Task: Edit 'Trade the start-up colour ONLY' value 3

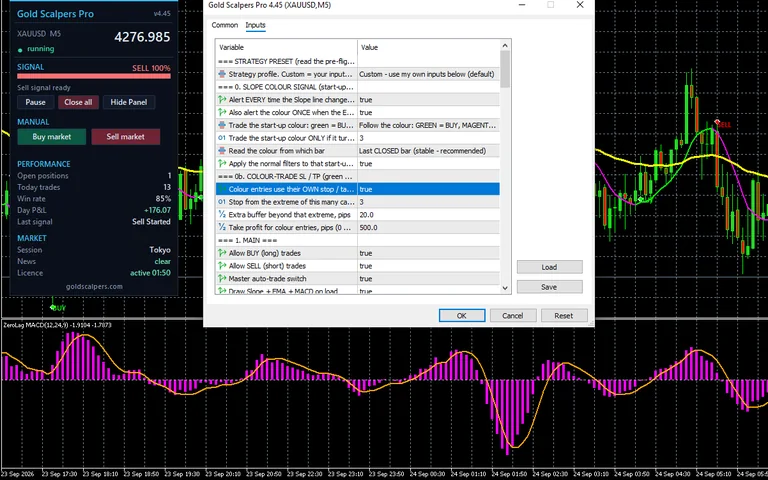Action: 429,138
